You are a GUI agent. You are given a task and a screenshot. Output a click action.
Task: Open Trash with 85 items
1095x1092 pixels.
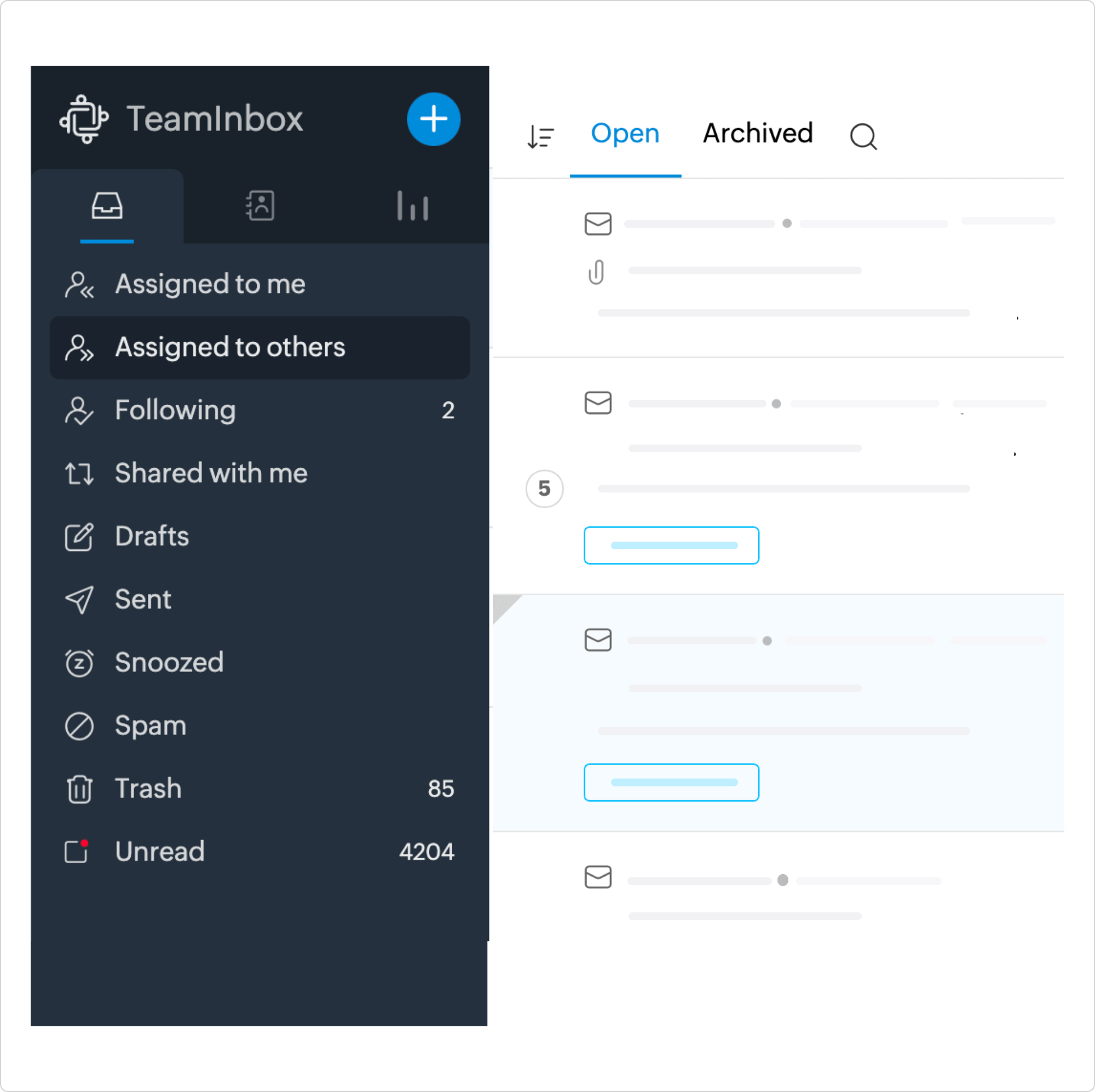point(148,789)
